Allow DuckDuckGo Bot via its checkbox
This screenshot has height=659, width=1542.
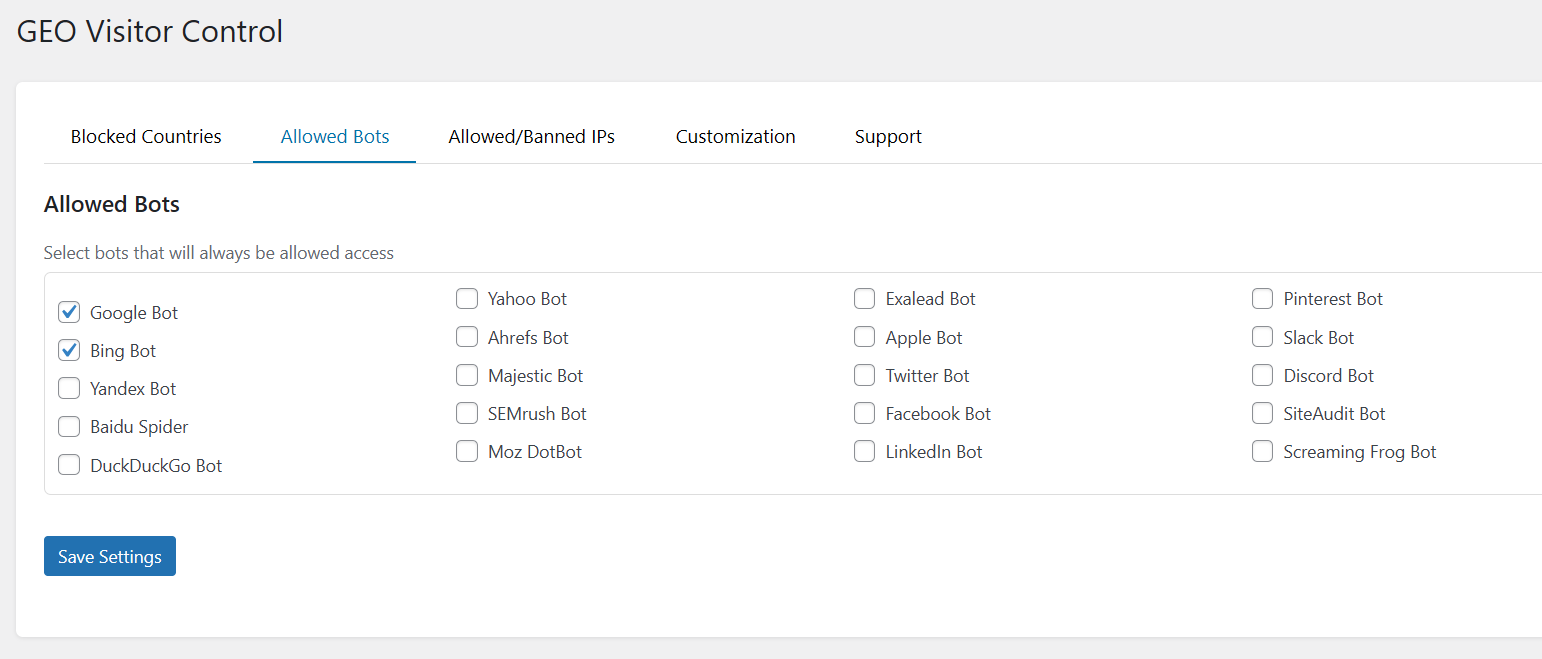[x=69, y=465]
